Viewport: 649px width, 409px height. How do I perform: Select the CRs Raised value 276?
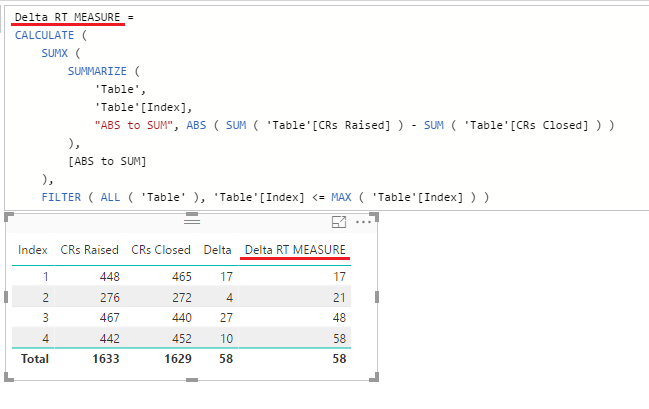110,297
